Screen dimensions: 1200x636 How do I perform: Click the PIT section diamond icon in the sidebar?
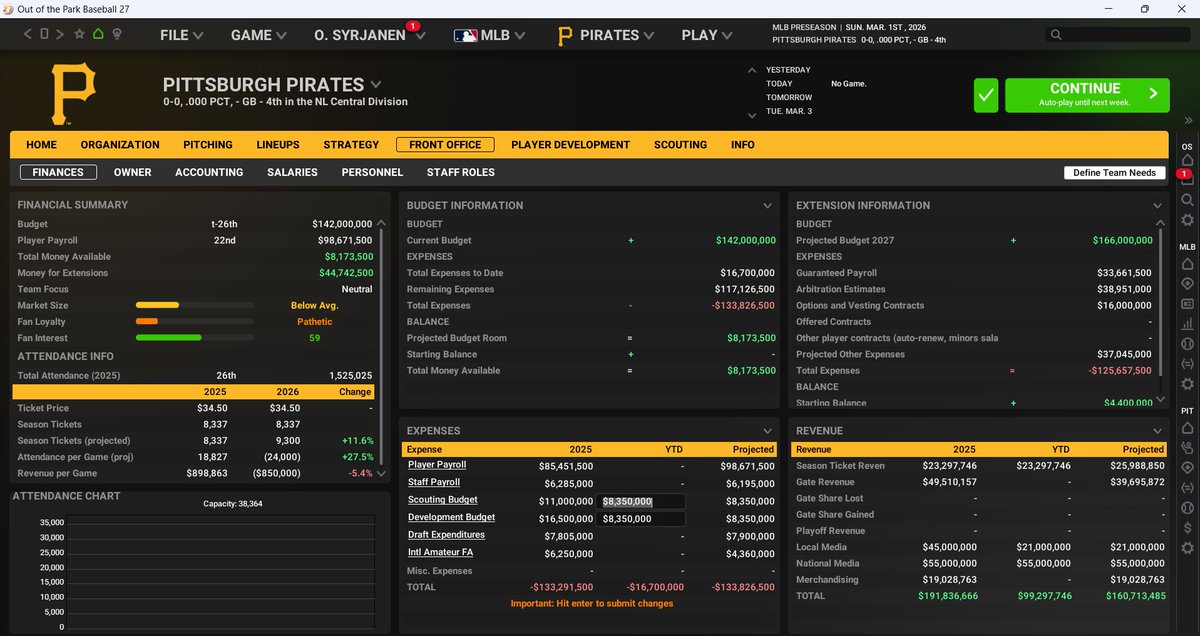(x=1187, y=467)
